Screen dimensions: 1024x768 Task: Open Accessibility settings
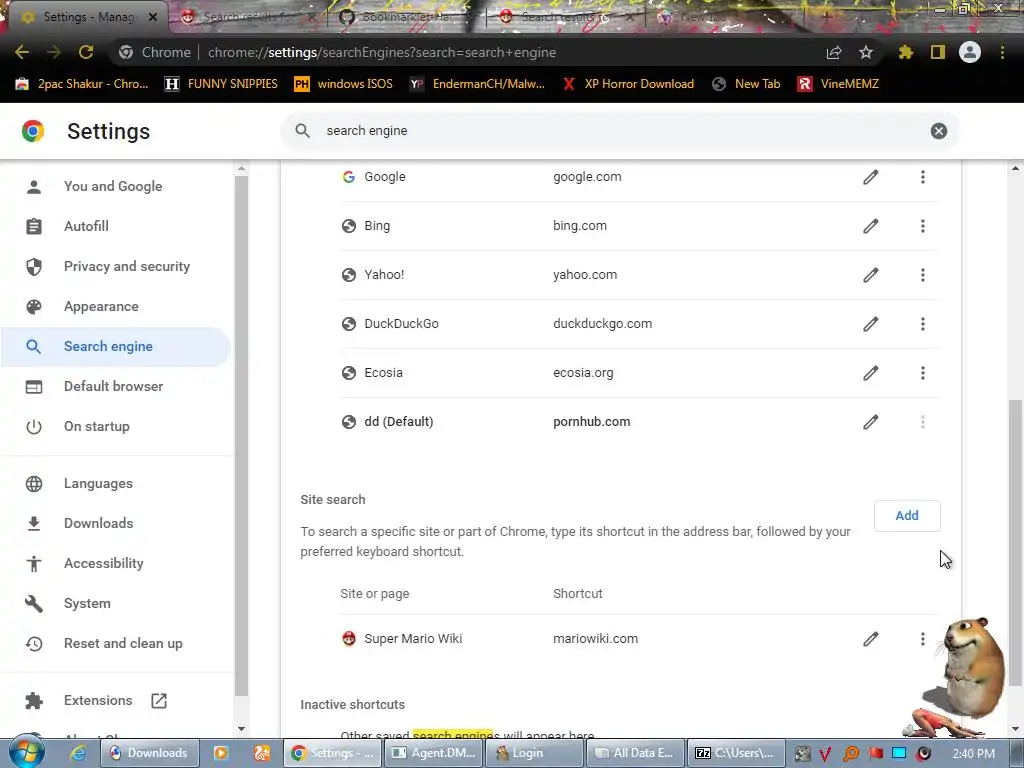point(116,564)
